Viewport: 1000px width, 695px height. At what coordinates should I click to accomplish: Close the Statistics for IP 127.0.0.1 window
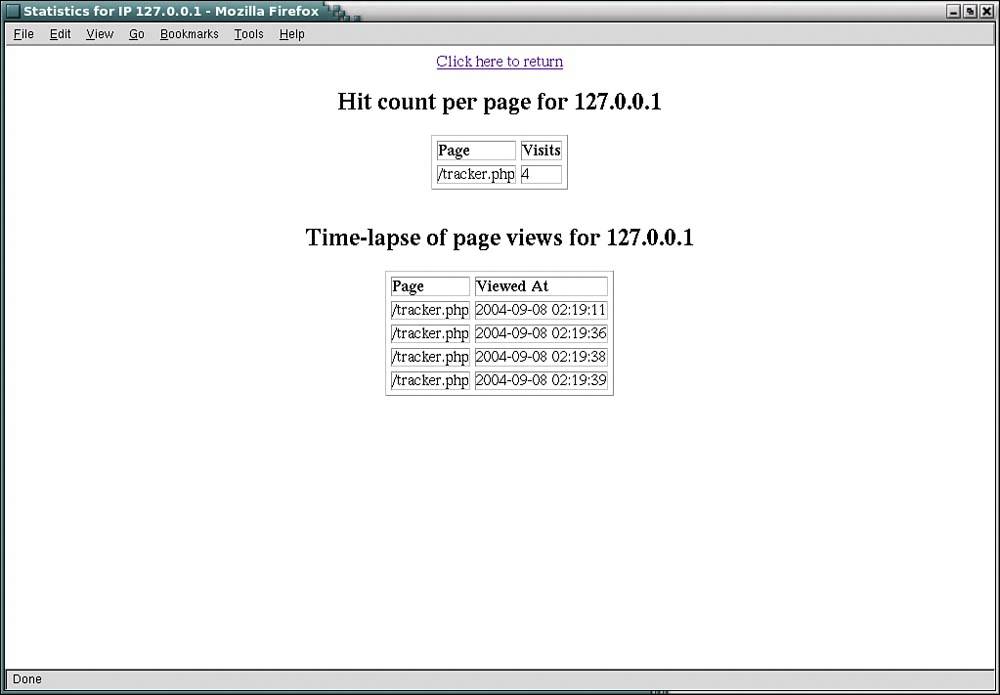coord(986,11)
